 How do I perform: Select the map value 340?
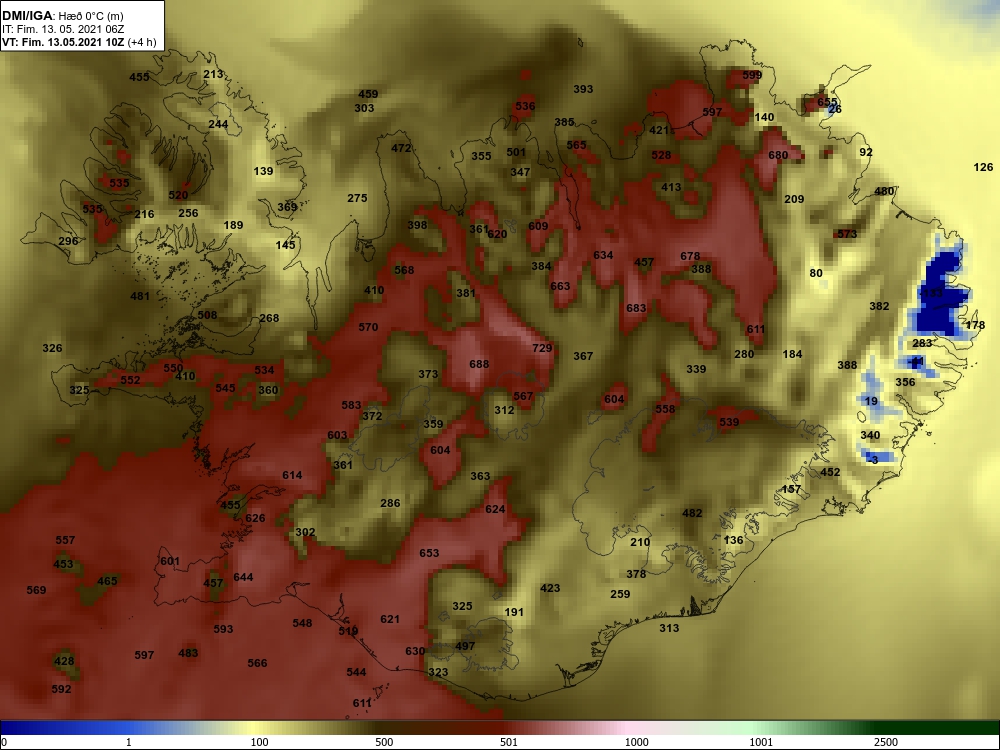[870, 435]
